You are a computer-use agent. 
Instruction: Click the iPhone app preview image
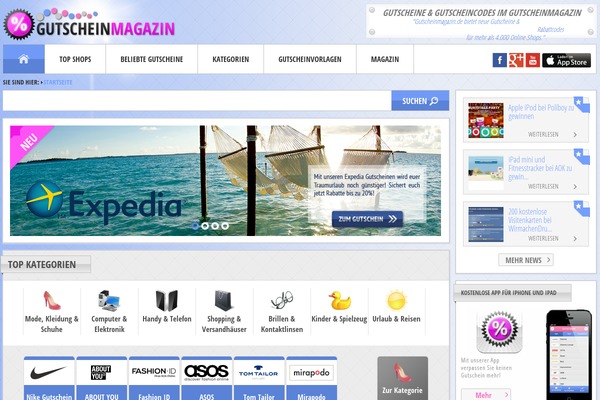click(569, 354)
